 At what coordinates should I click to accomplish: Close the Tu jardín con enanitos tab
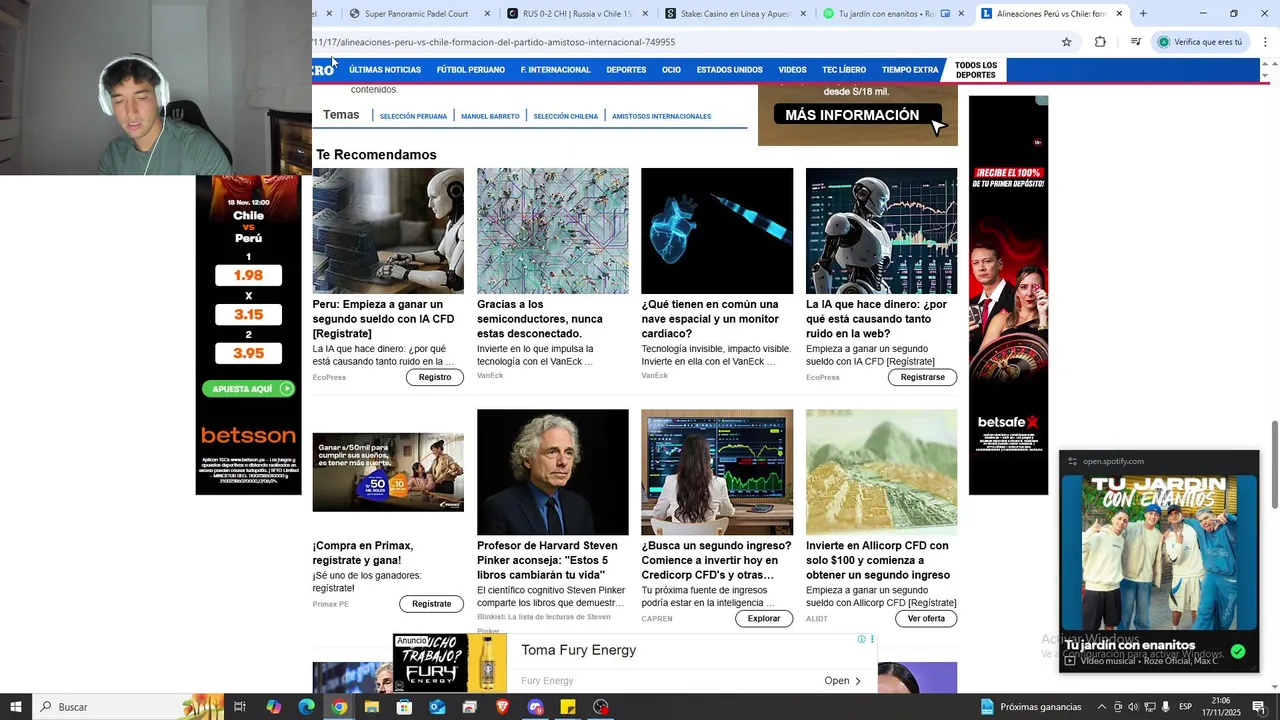[961, 14]
